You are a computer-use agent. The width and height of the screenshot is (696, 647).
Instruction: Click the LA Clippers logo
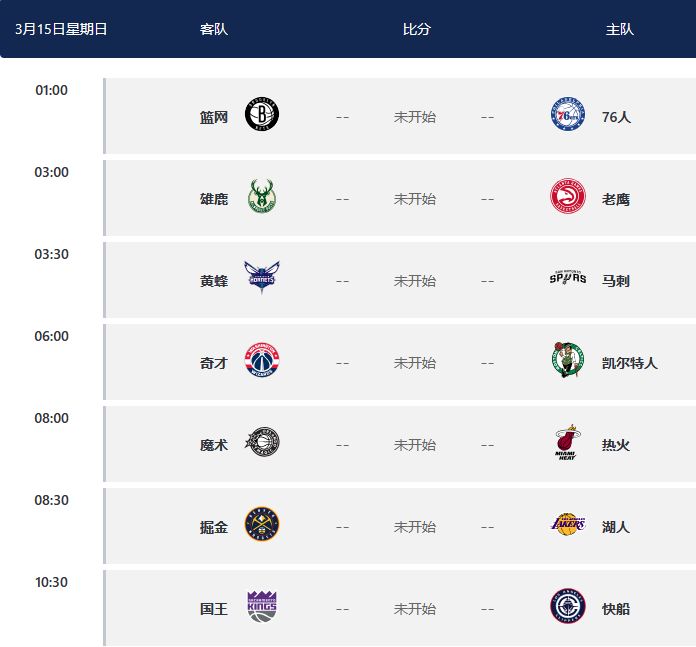567,606
